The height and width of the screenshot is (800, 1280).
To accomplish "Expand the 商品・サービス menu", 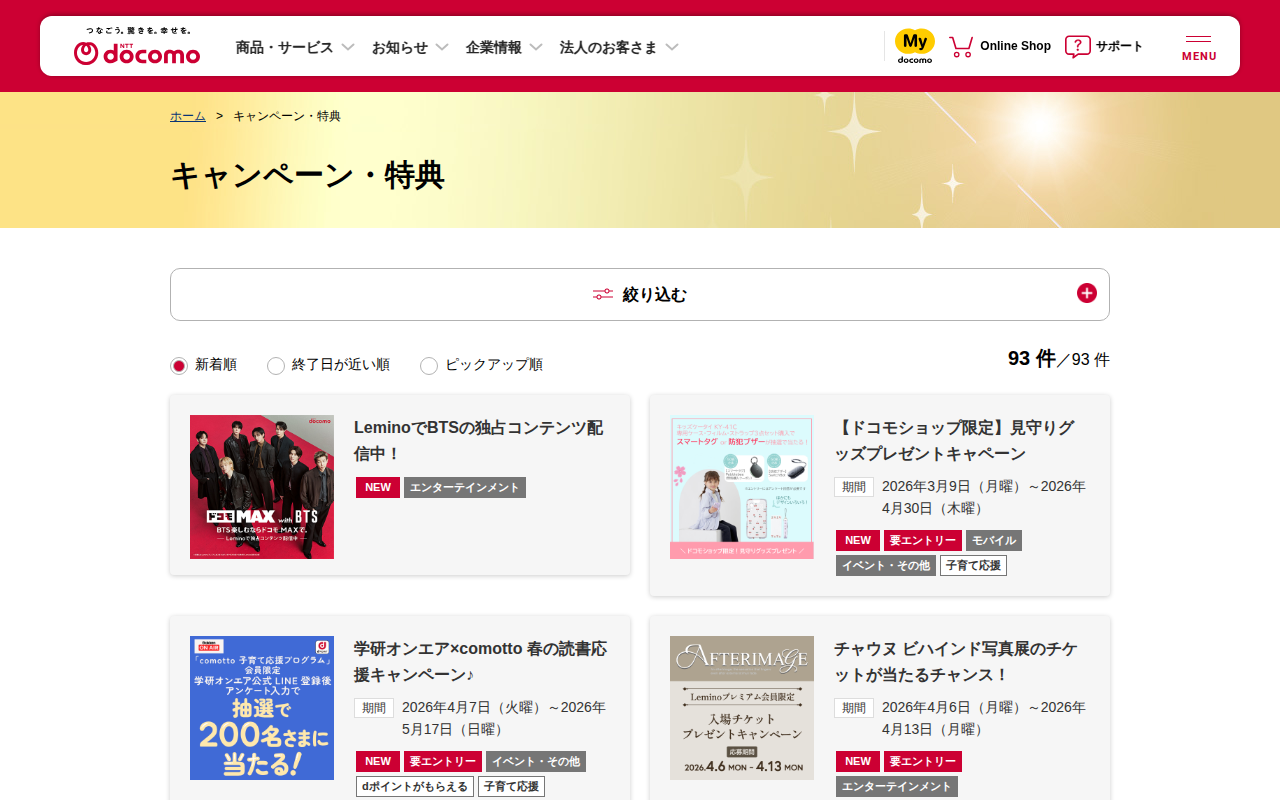I will tap(295, 47).
